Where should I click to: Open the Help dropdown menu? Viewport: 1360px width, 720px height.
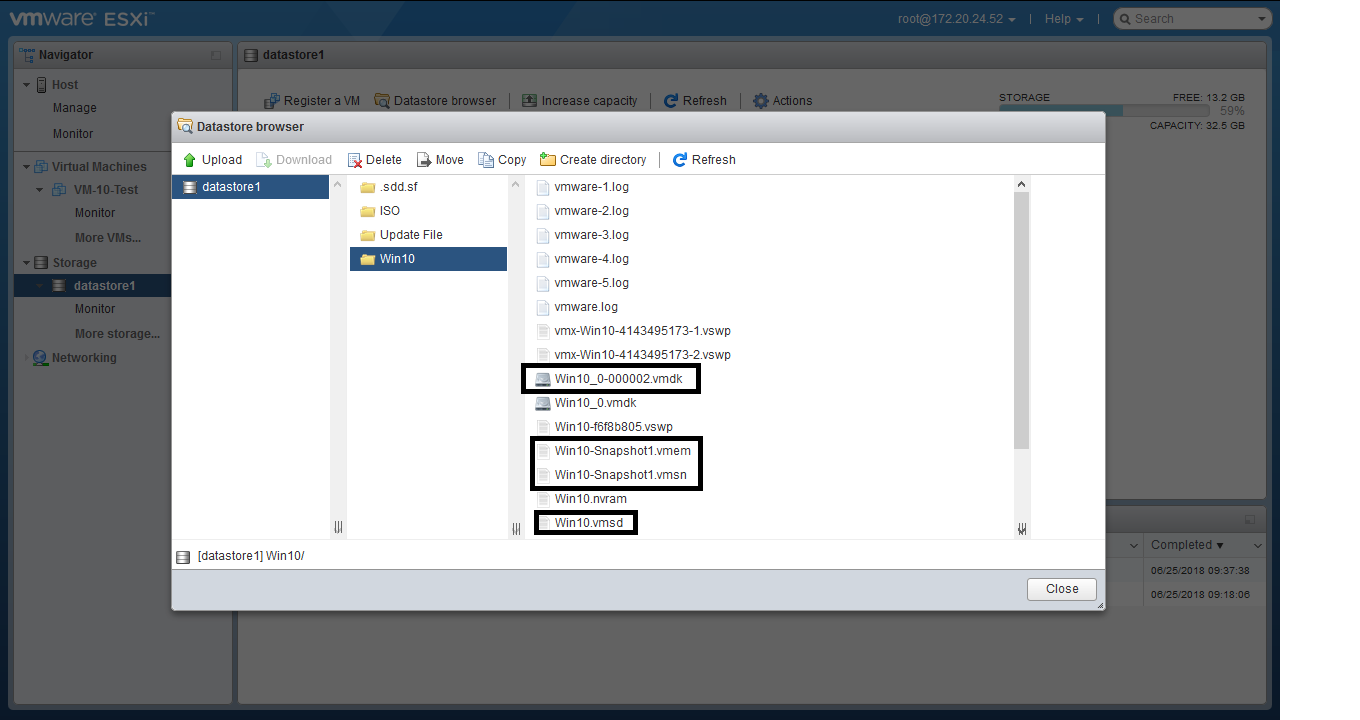pyautogui.click(x=1063, y=19)
